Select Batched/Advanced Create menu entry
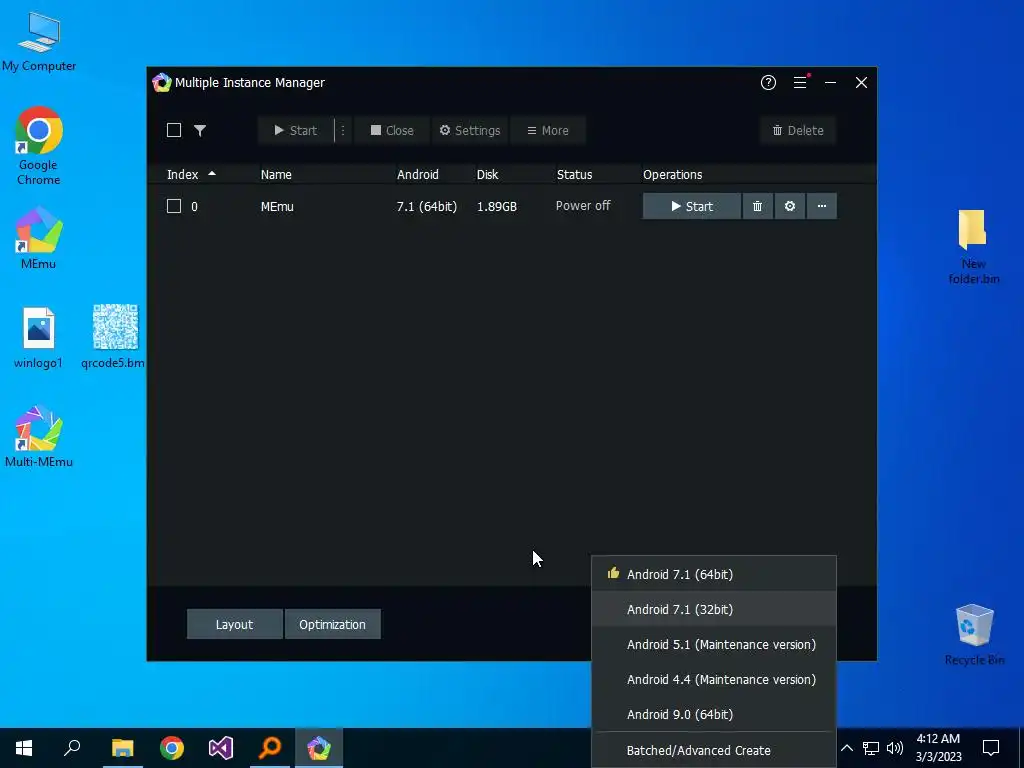 click(714, 750)
